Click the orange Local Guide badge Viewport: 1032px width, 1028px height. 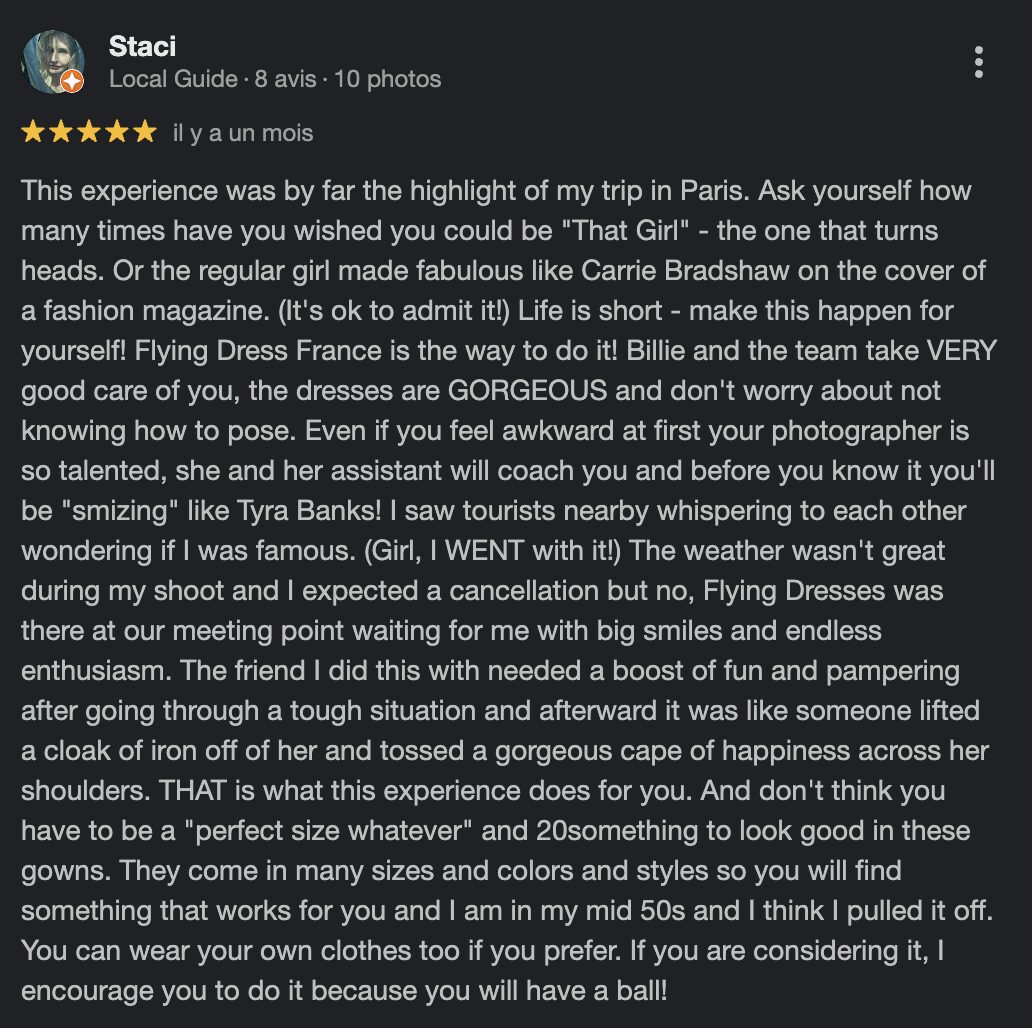point(73,82)
